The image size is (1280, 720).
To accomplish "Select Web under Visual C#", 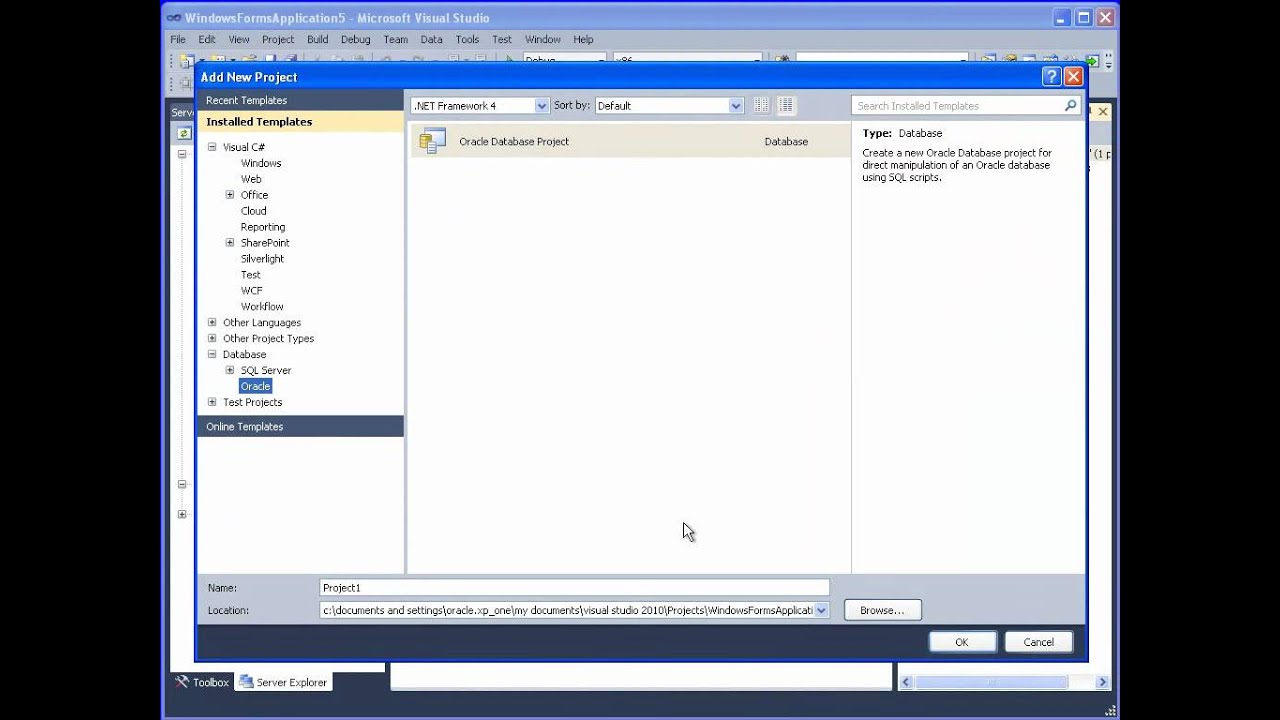I will (251, 179).
